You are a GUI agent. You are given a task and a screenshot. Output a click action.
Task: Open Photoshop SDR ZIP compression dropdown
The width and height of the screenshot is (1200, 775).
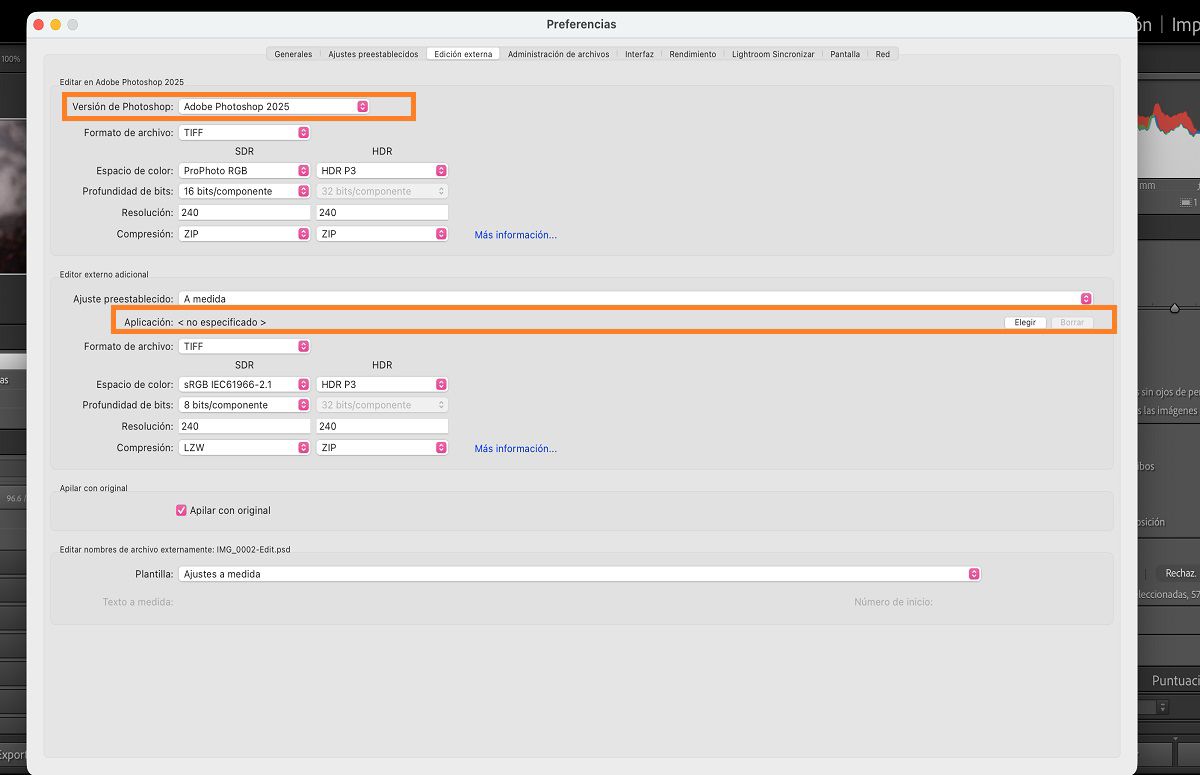tap(244, 234)
